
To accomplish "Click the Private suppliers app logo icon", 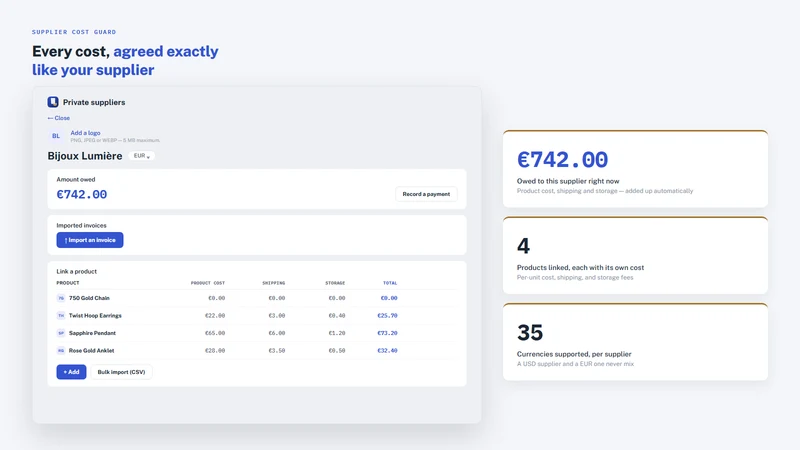I will (53, 102).
